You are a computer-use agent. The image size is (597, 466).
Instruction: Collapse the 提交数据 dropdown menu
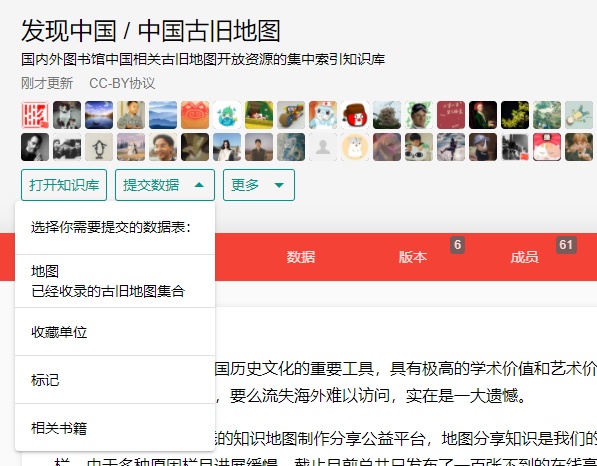(165, 185)
